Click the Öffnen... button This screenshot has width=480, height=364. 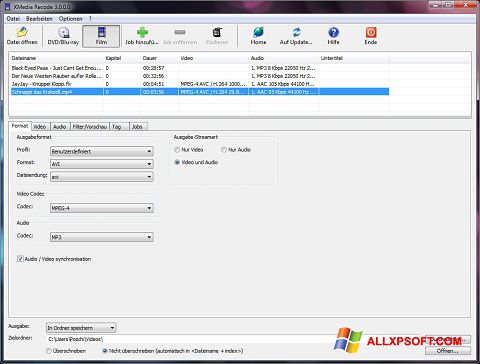tap(448, 351)
